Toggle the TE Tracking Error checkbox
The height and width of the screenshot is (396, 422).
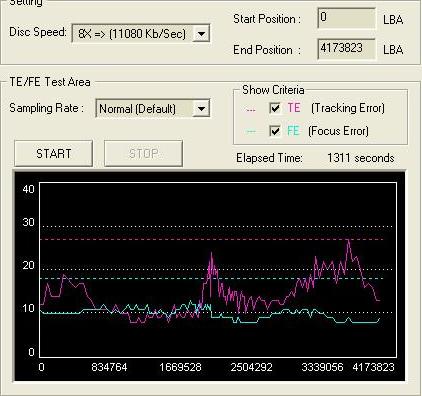point(275,108)
